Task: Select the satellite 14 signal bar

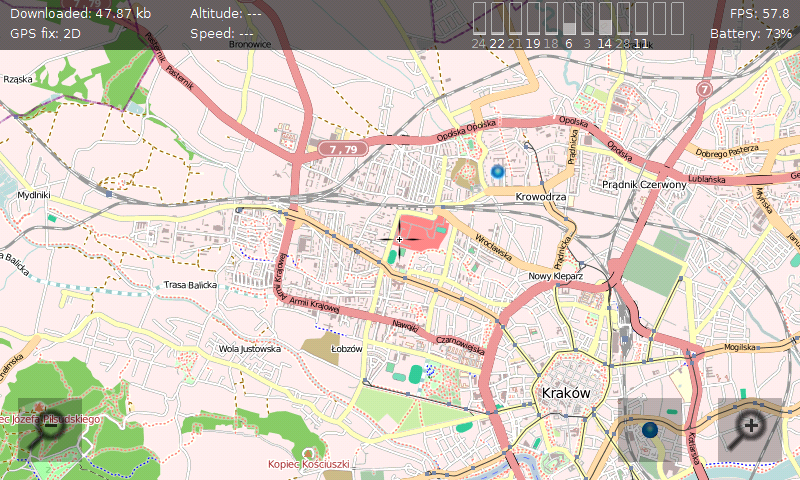Action: point(604,19)
